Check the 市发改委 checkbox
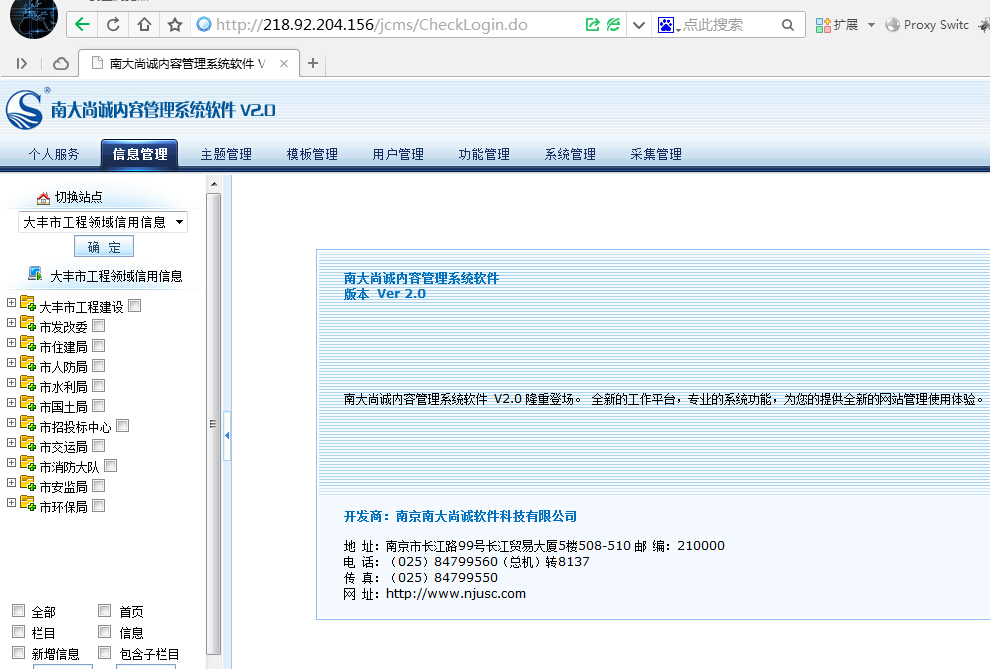The image size is (990, 669). pos(98,326)
